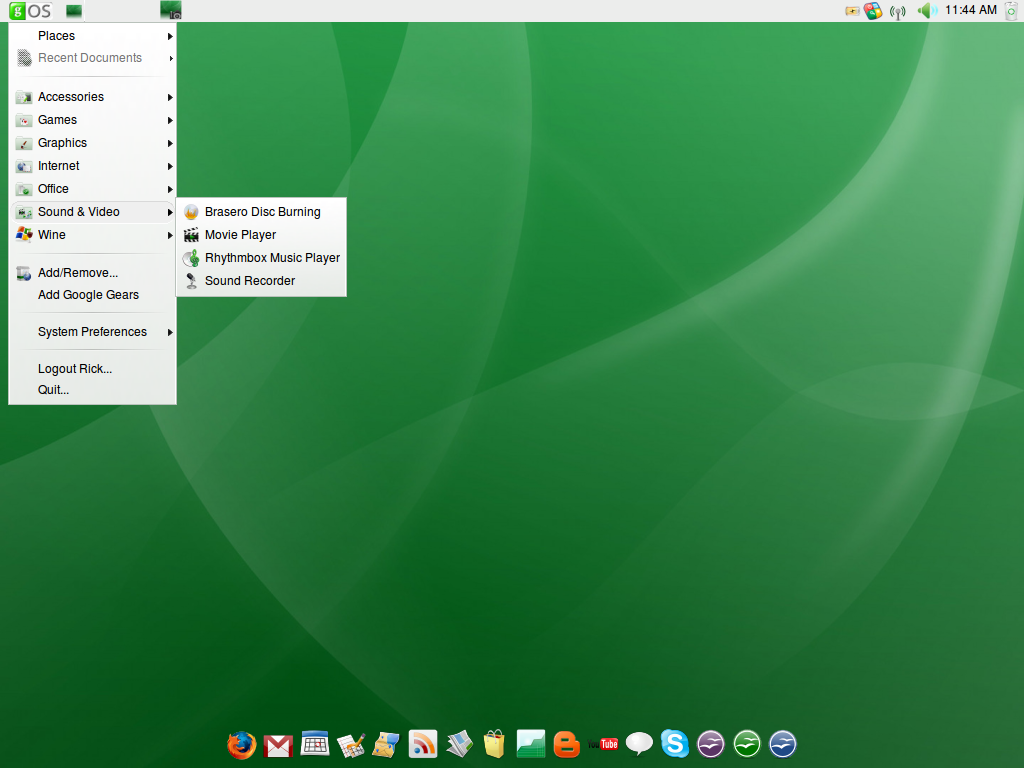Launch Skype from the dock
The width and height of the screenshot is (1024, 768).
(x=675, y=743)
